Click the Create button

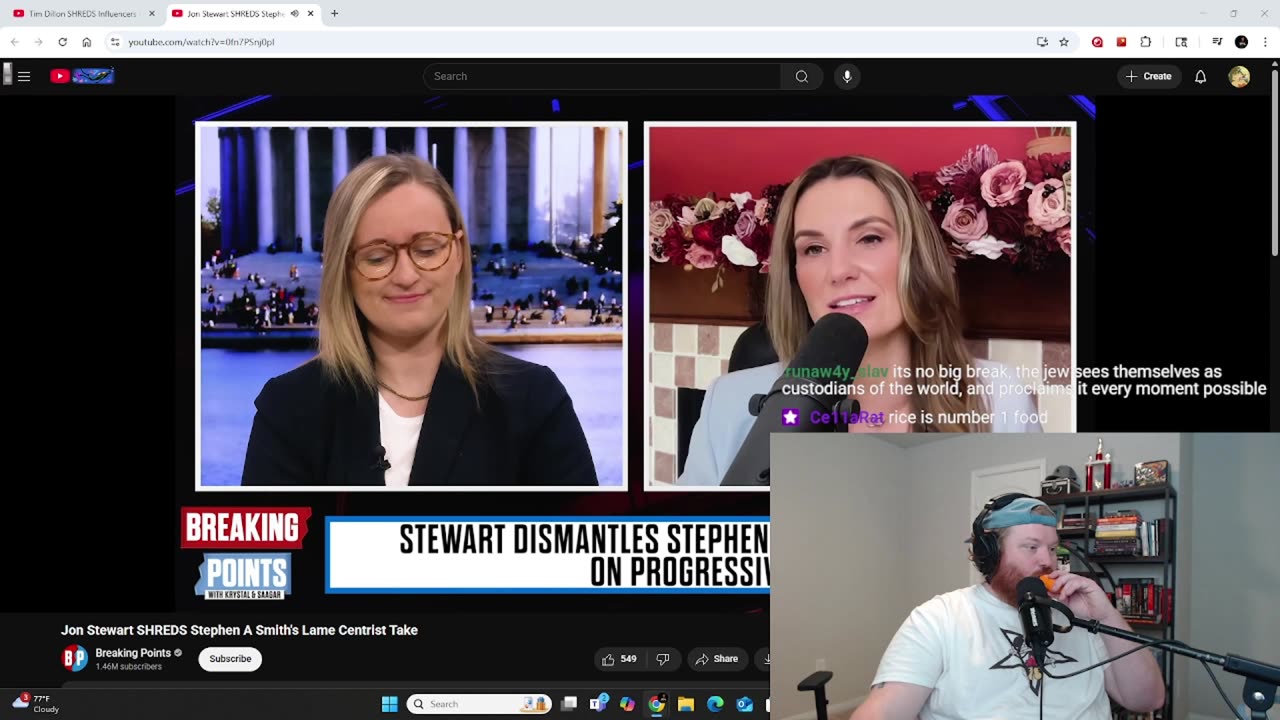[1149, 76]
